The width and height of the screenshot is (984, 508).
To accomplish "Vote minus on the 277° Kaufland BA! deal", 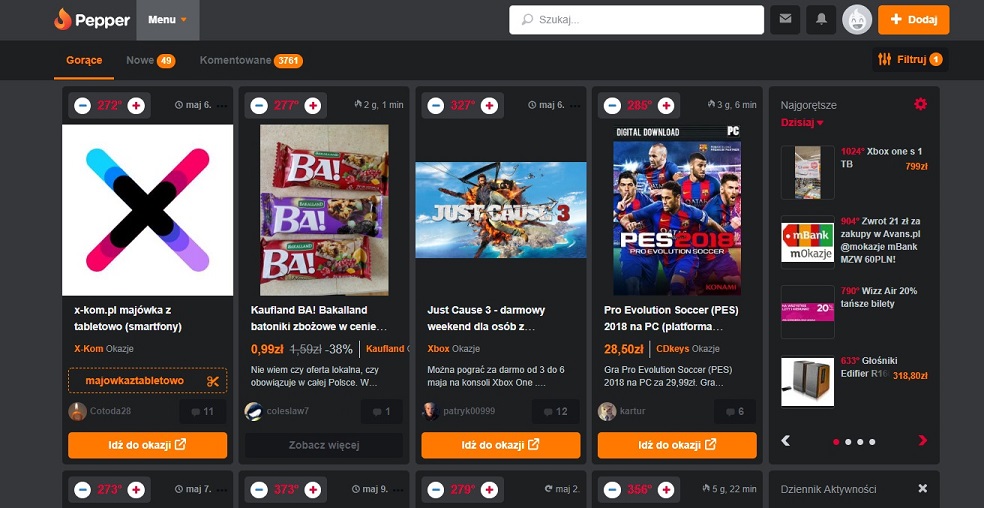I will (x=259, y=105).
